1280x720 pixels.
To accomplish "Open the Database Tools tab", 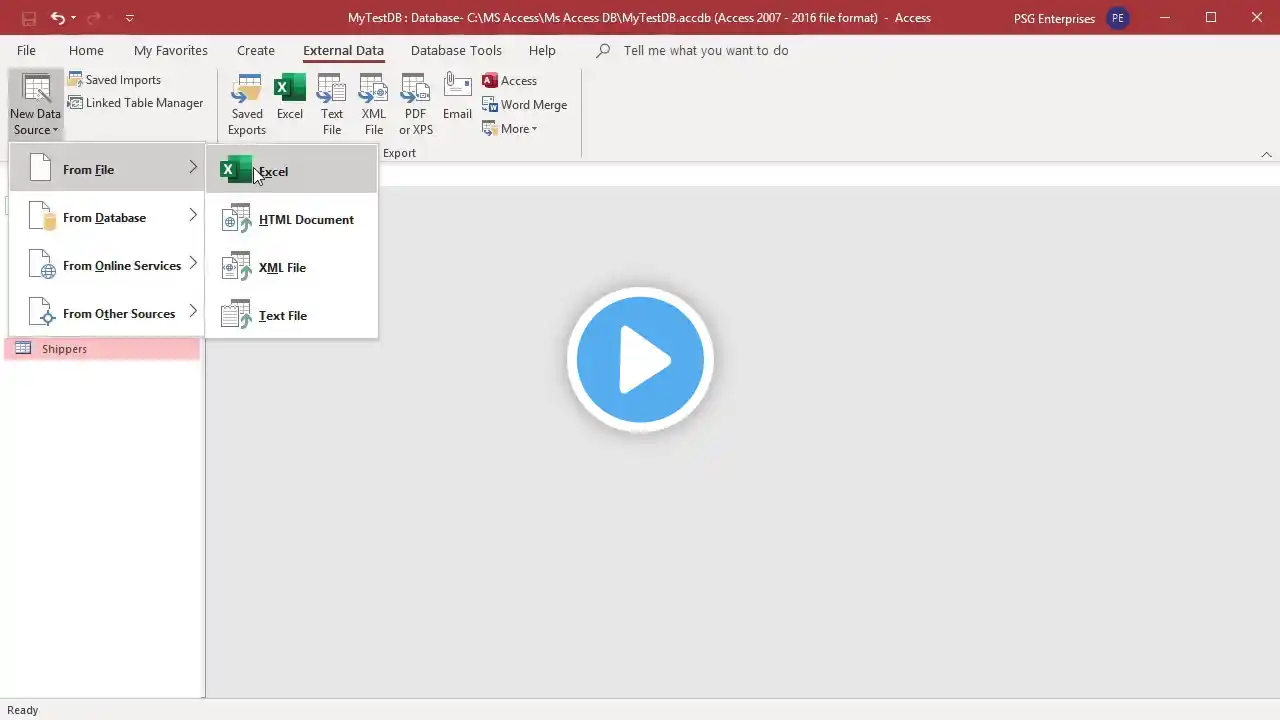I will pos(456,50).
